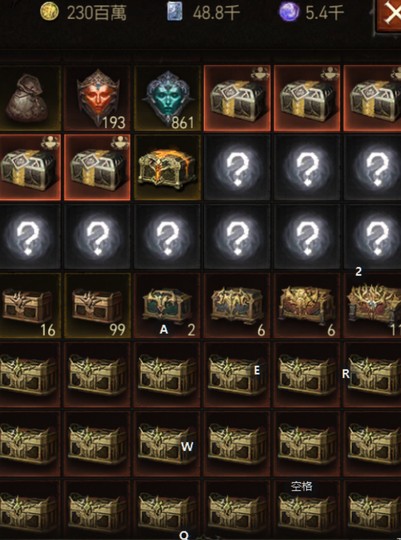Select the golden chest marked W
401x540 pixels.
[x=167, y=444]
